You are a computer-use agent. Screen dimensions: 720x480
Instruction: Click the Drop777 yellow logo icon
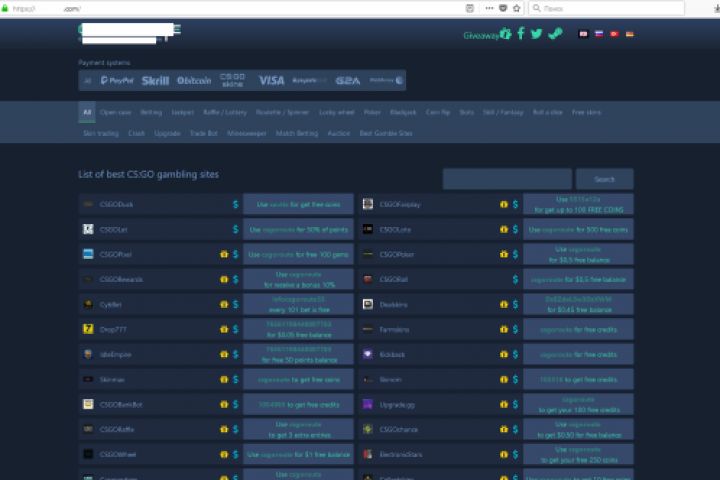click(88, 329)
